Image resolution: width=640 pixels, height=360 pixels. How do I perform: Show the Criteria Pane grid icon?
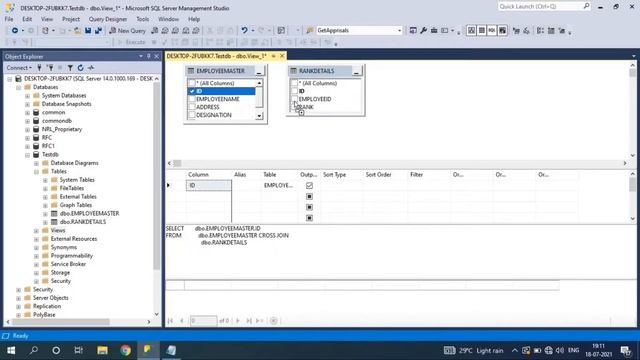(482, 31)
